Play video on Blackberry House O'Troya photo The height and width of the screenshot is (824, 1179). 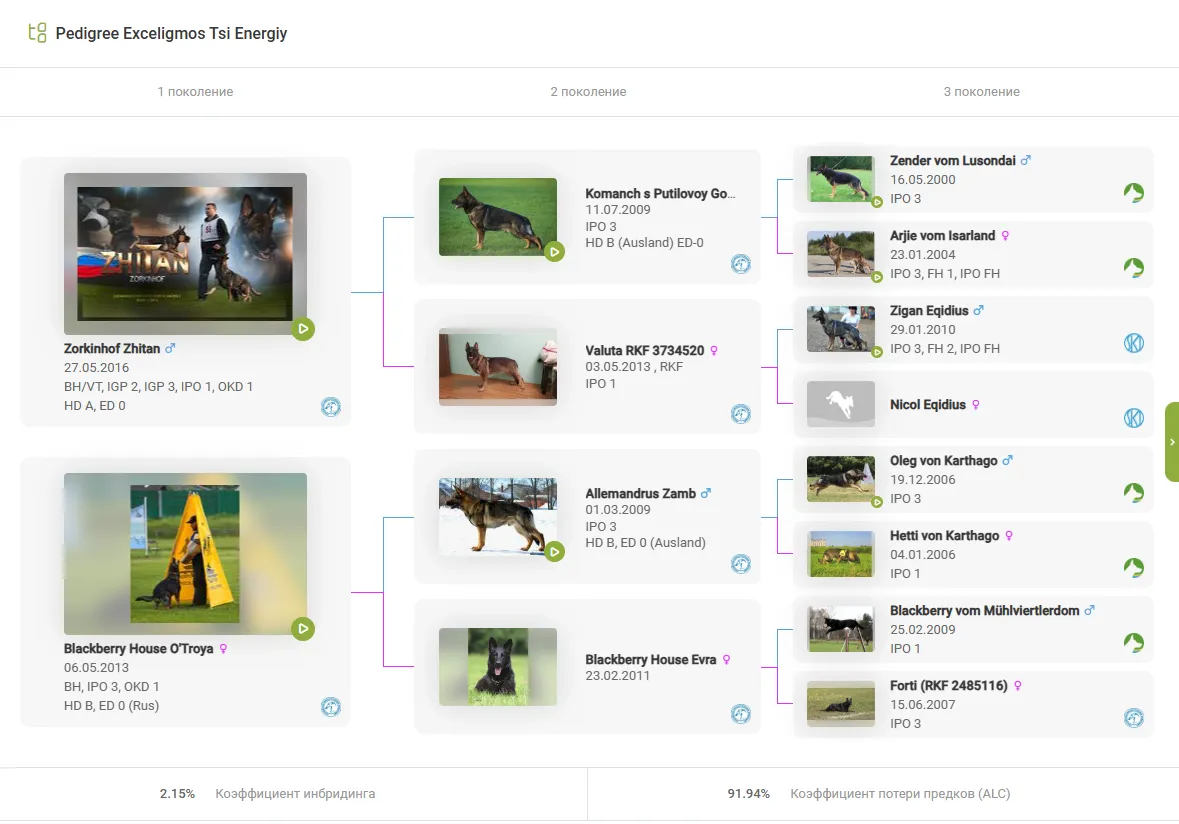[x=303, y=628]
